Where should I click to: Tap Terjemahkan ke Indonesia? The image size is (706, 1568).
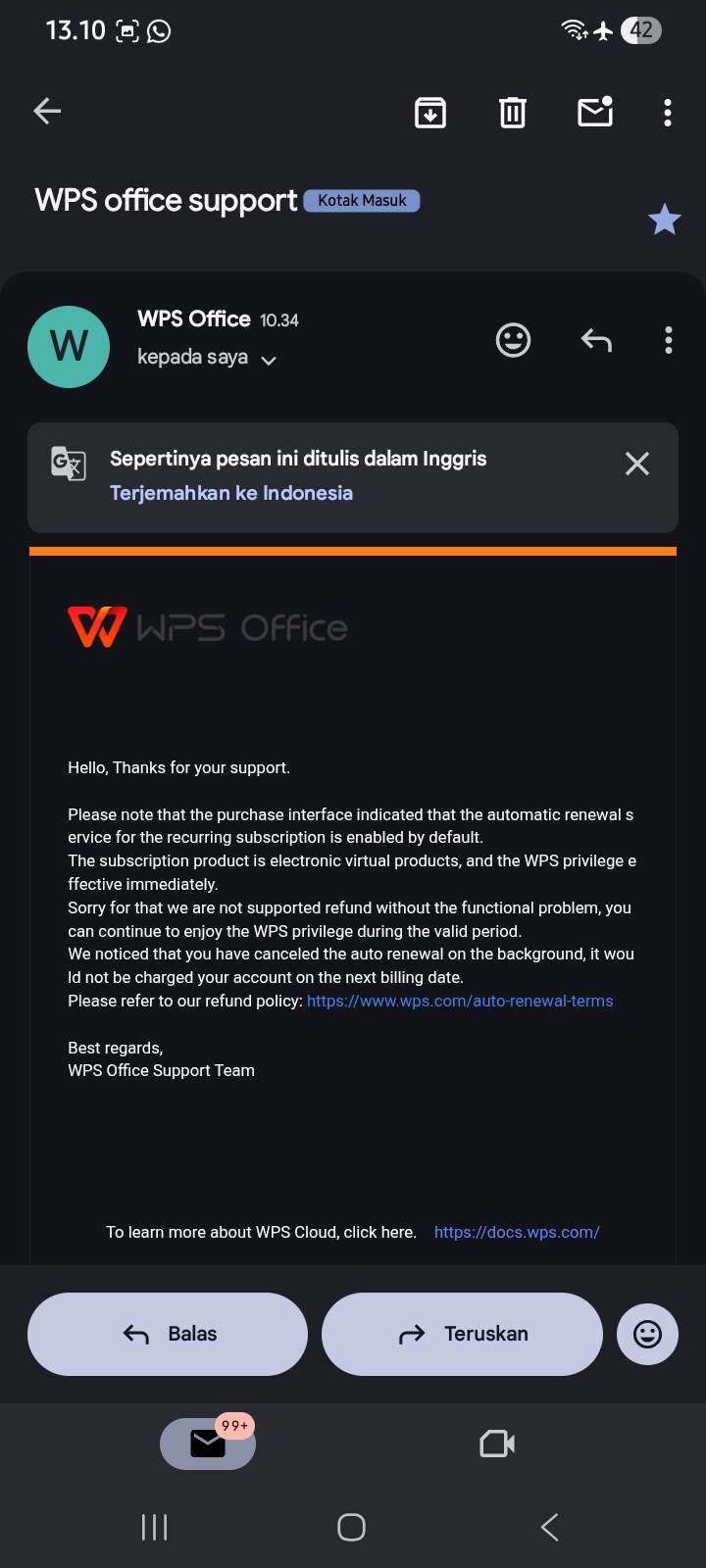point(230,493)
